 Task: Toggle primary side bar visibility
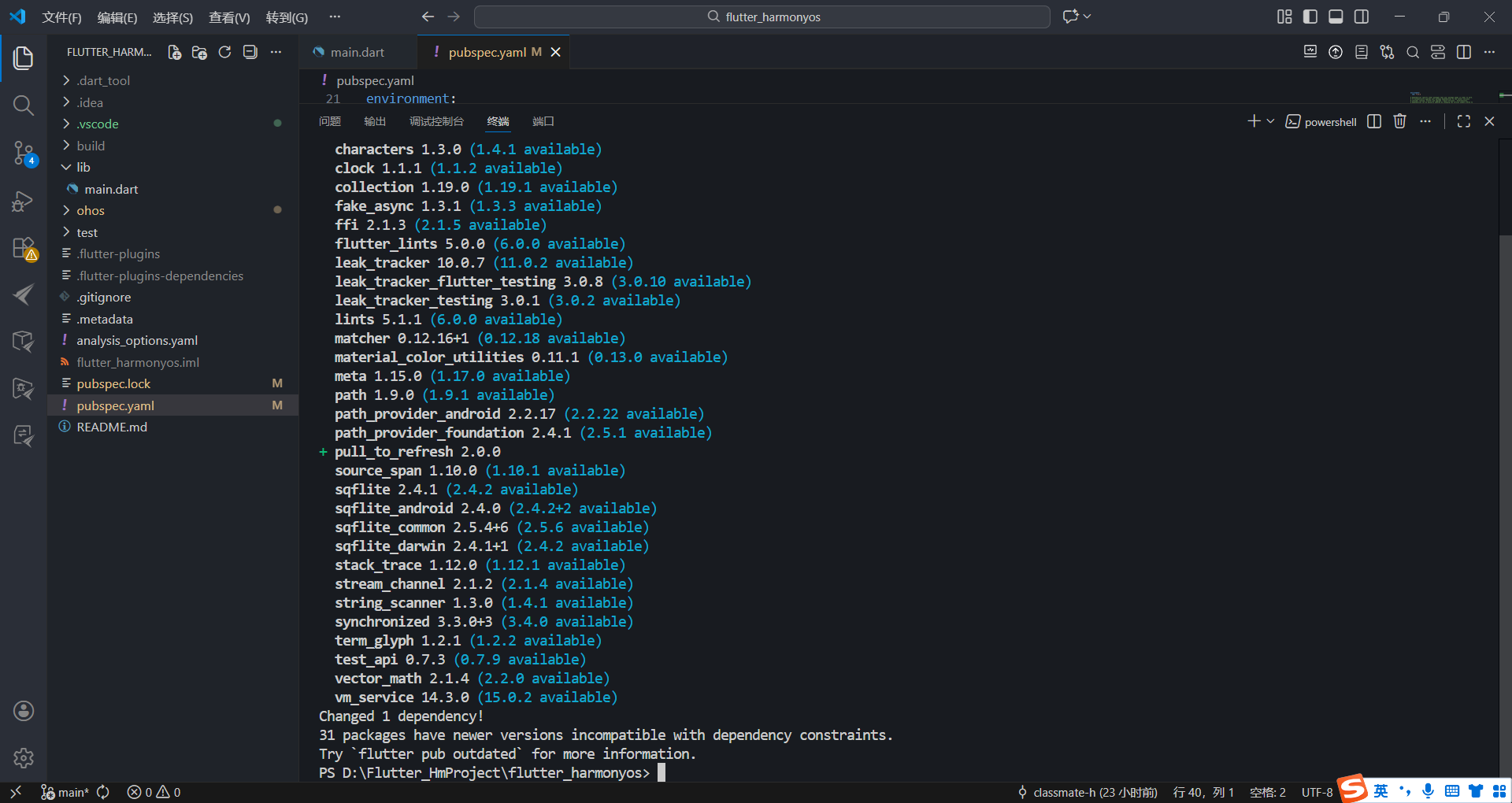tap(1310, 17)
